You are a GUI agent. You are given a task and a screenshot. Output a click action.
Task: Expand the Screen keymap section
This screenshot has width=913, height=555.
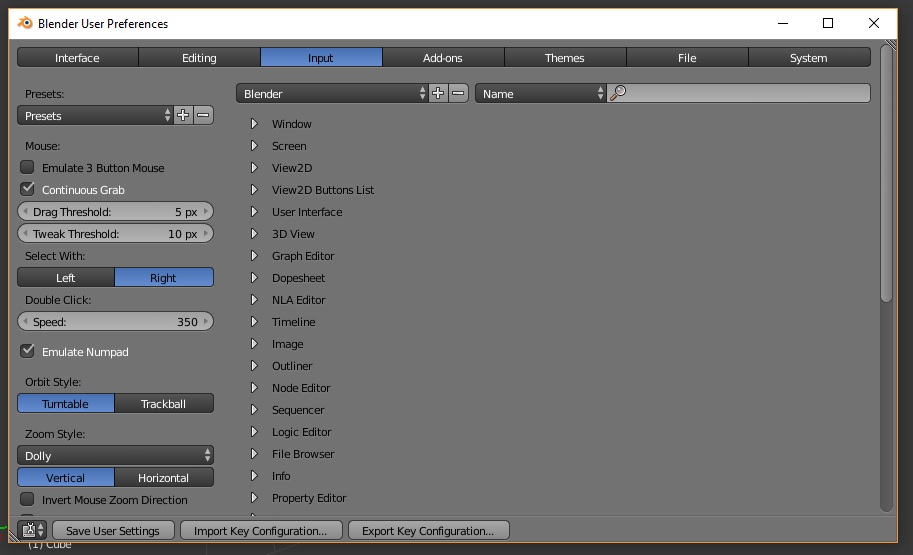(x=254, y=146)
